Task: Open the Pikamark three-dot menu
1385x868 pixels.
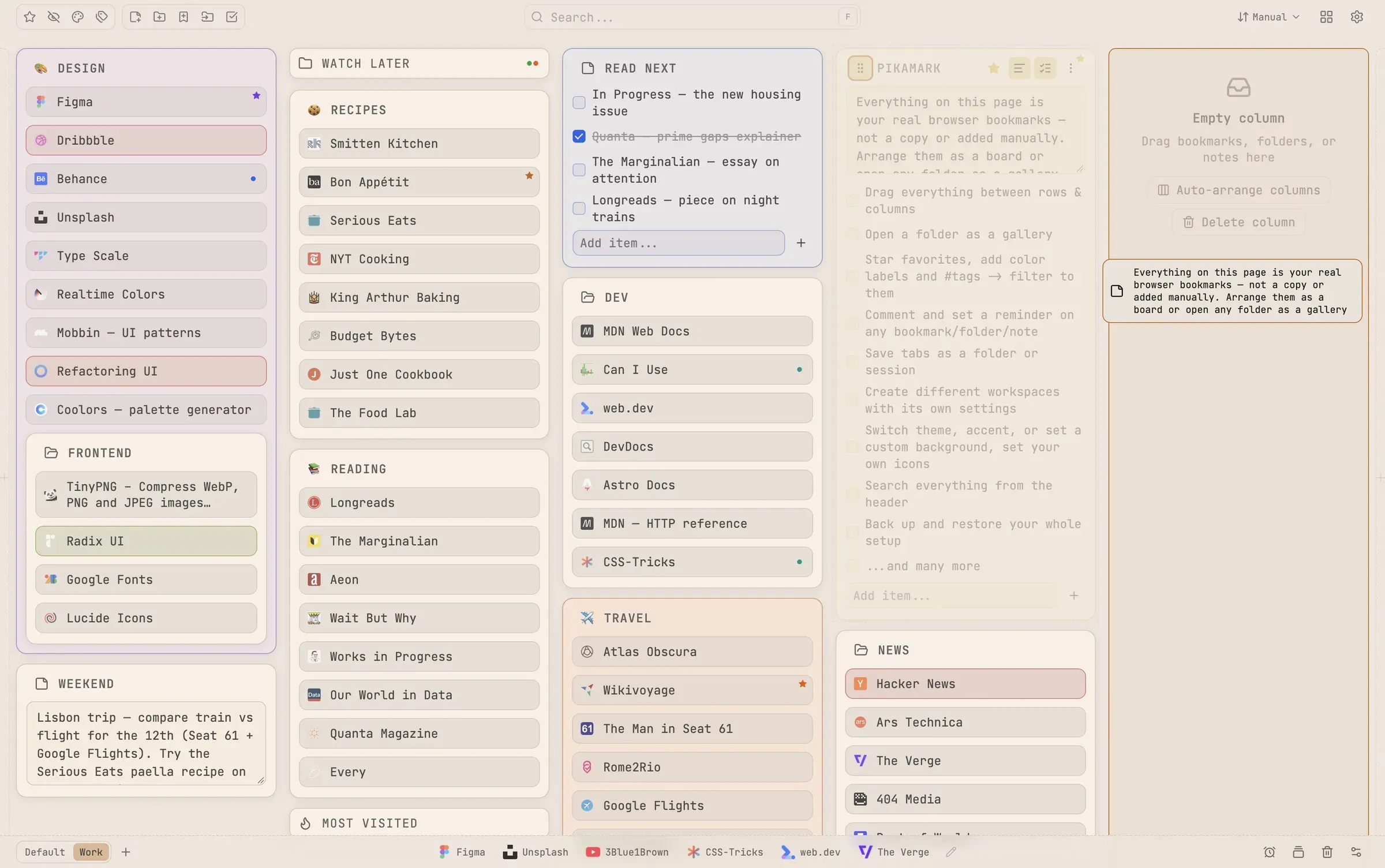Action: pyautogui.click(x=1071, y=68)
